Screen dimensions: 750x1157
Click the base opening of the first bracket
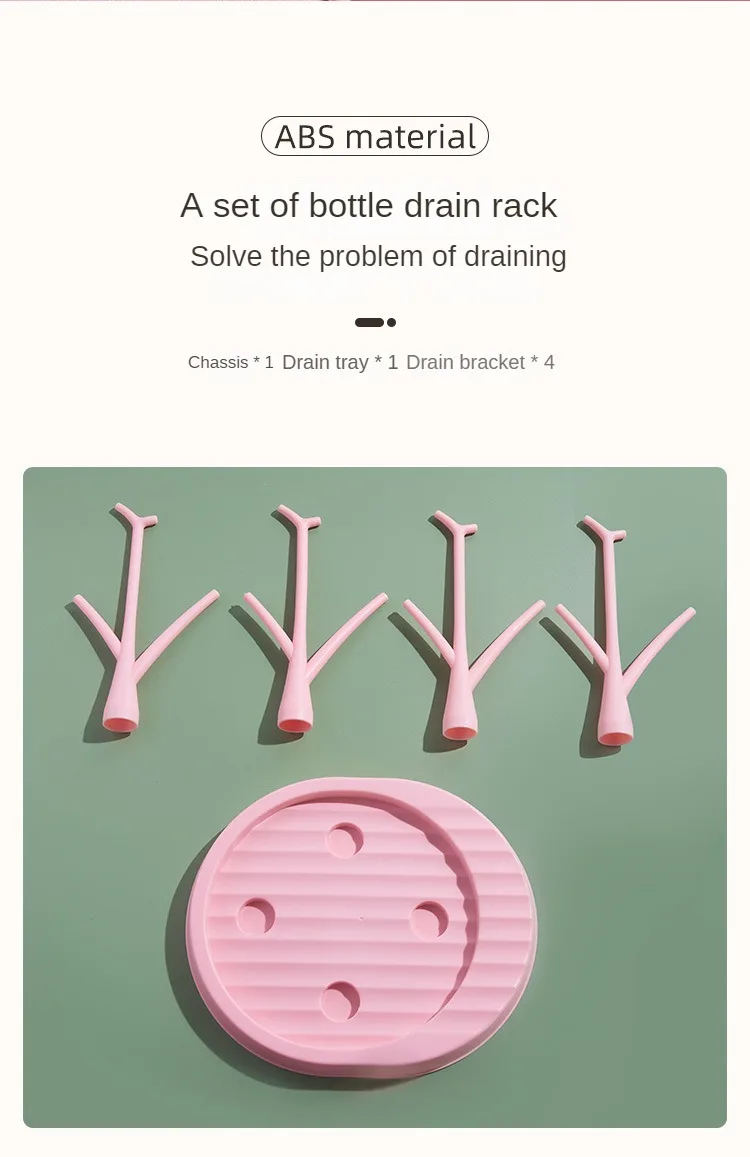[120, 724]
